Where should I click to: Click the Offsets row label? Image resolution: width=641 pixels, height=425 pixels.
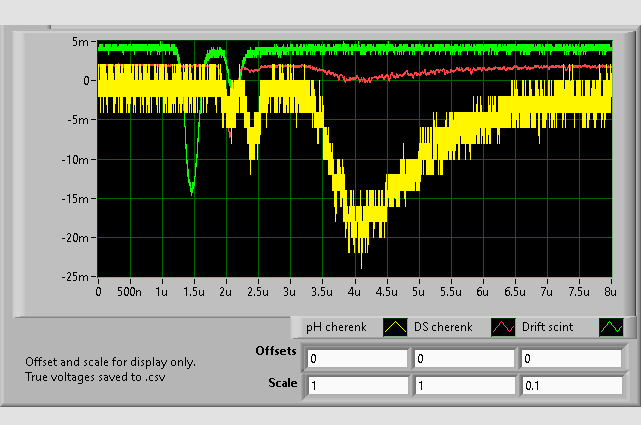274,352
